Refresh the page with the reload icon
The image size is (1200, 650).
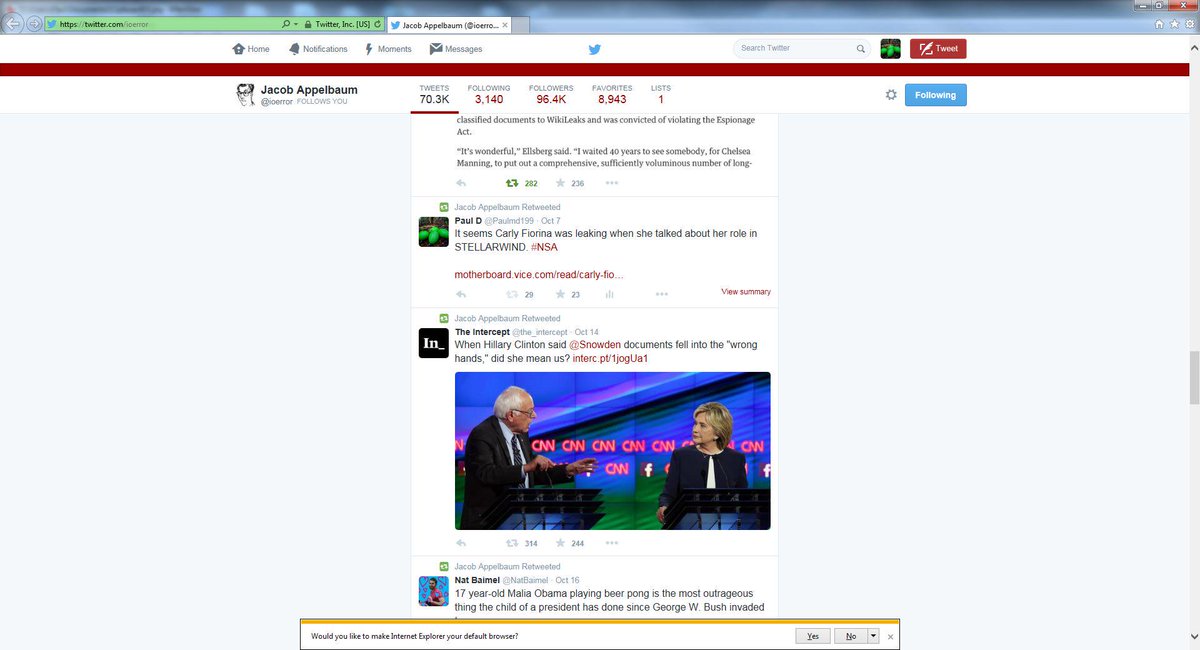376,24
